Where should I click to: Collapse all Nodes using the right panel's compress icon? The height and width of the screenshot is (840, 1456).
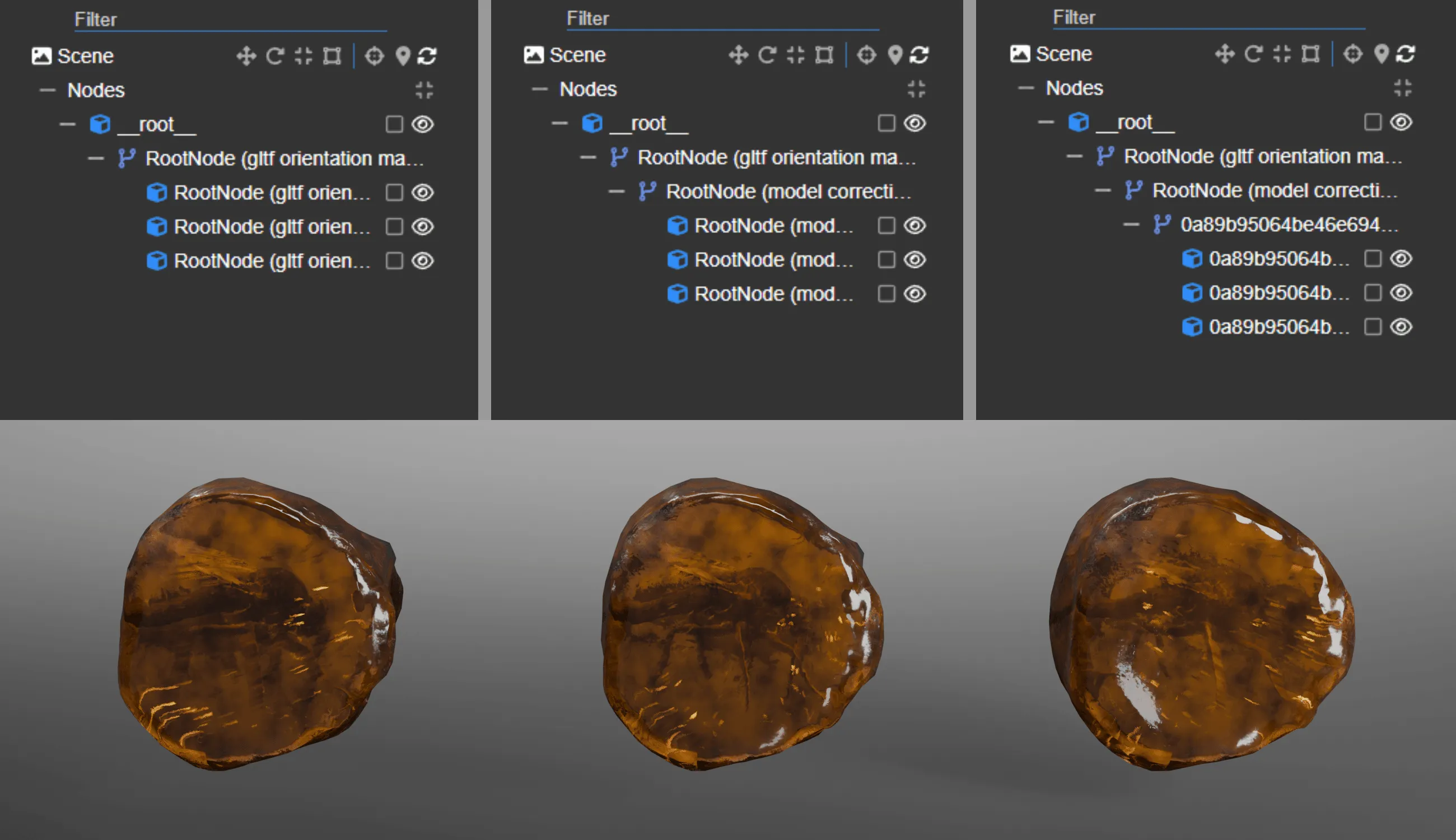(1402, 88)
